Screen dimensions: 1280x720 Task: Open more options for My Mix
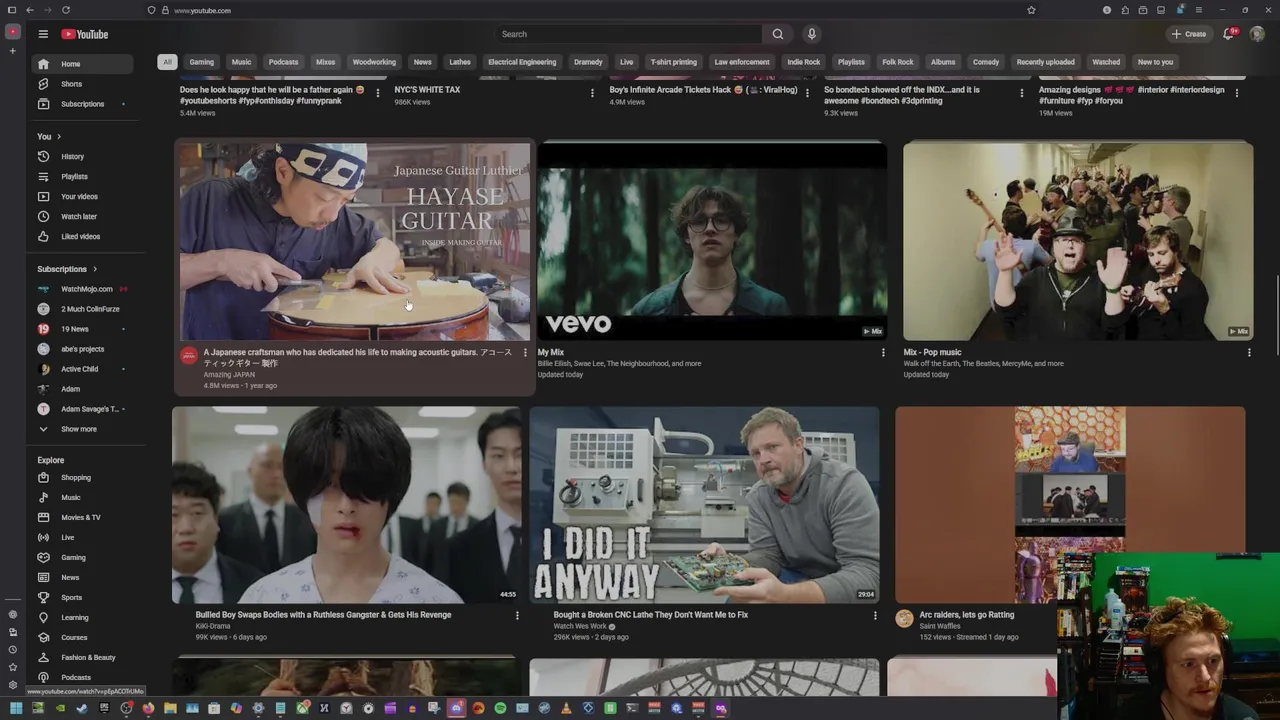[883, 353]
